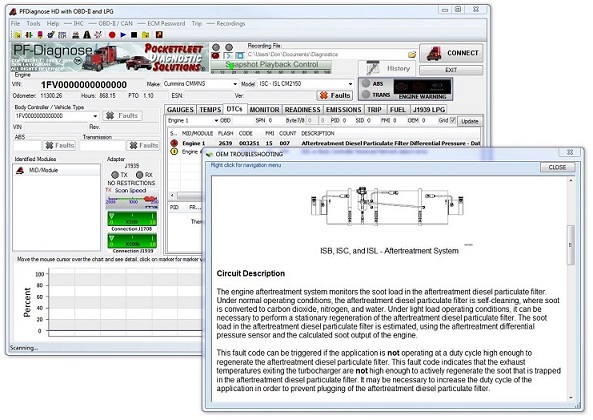The height and width of the screenshot is (420, 593).
Task: Click the browse folder icon beside Recording File
Action: tap(412, 54)
